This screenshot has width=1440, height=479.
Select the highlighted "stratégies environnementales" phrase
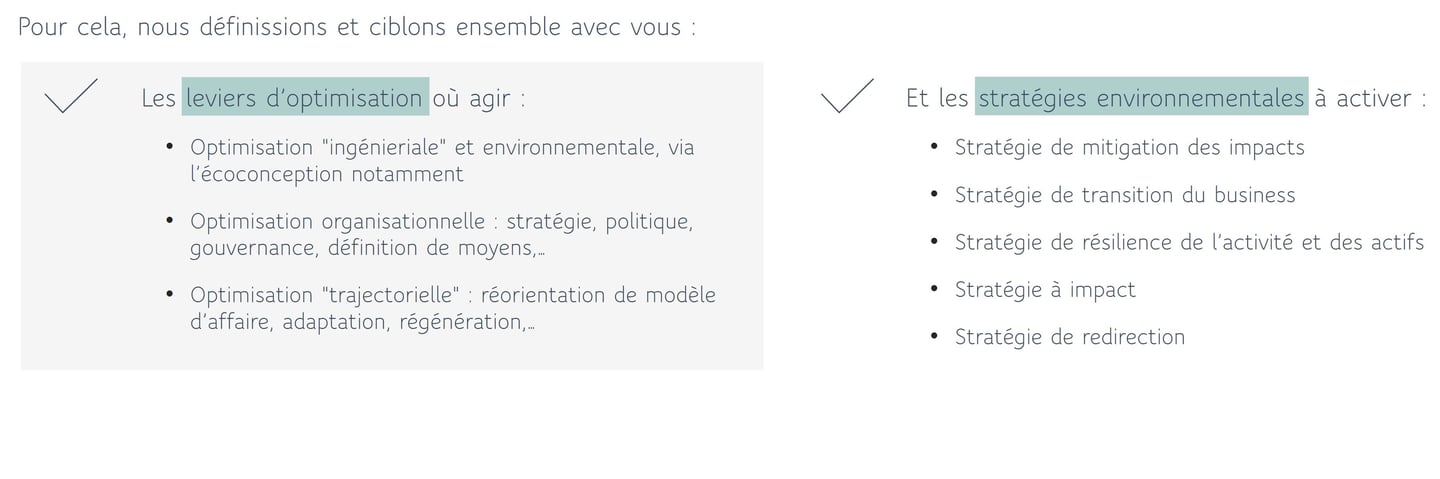point(1141,98)
